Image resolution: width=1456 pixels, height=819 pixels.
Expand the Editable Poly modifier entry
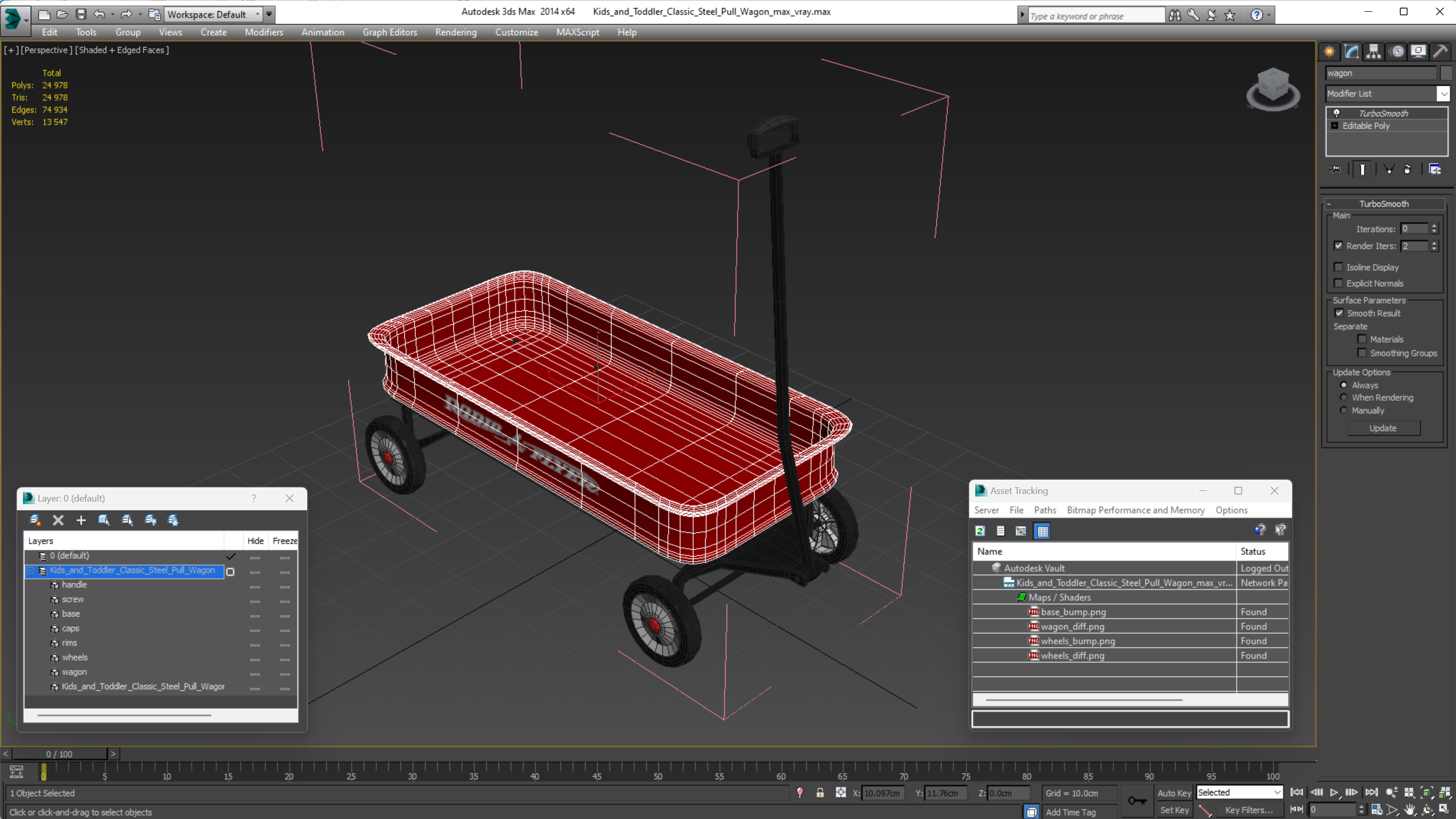(x=1335, y=126)
